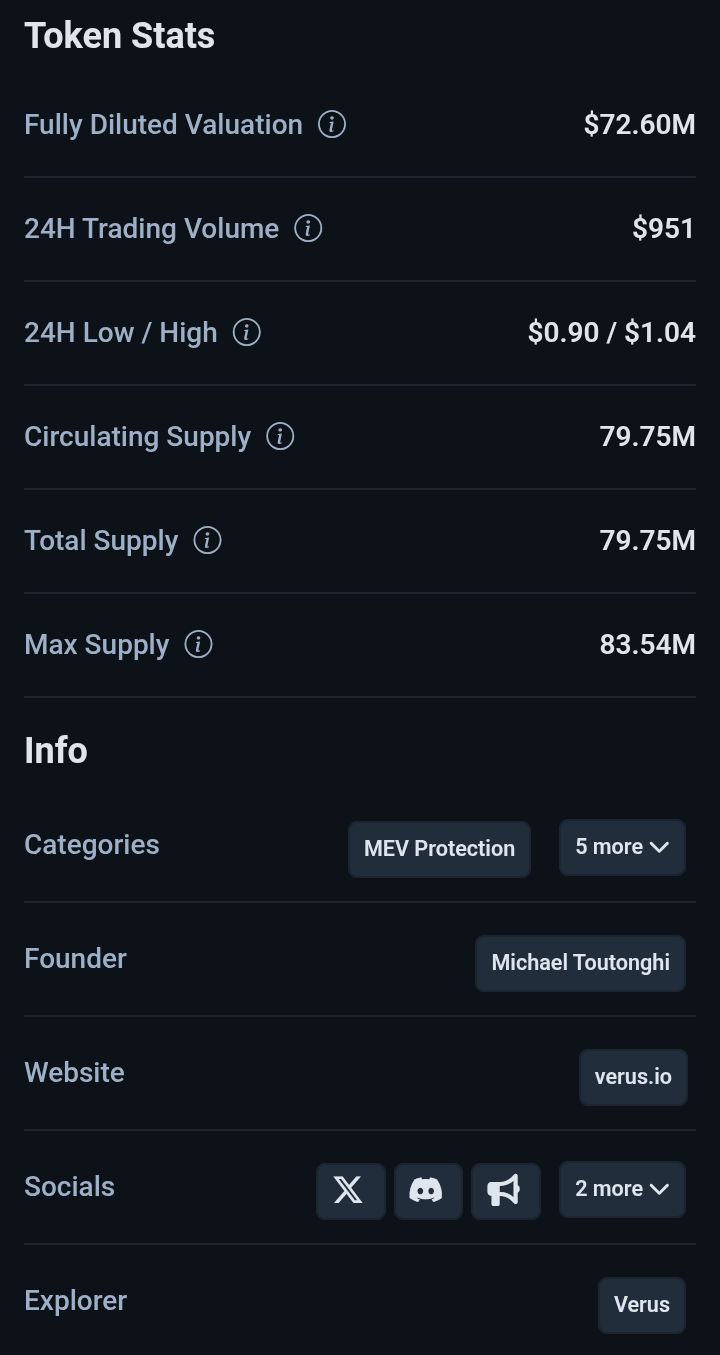Tap the 24H Low / High info icon

tap(246, 333)
